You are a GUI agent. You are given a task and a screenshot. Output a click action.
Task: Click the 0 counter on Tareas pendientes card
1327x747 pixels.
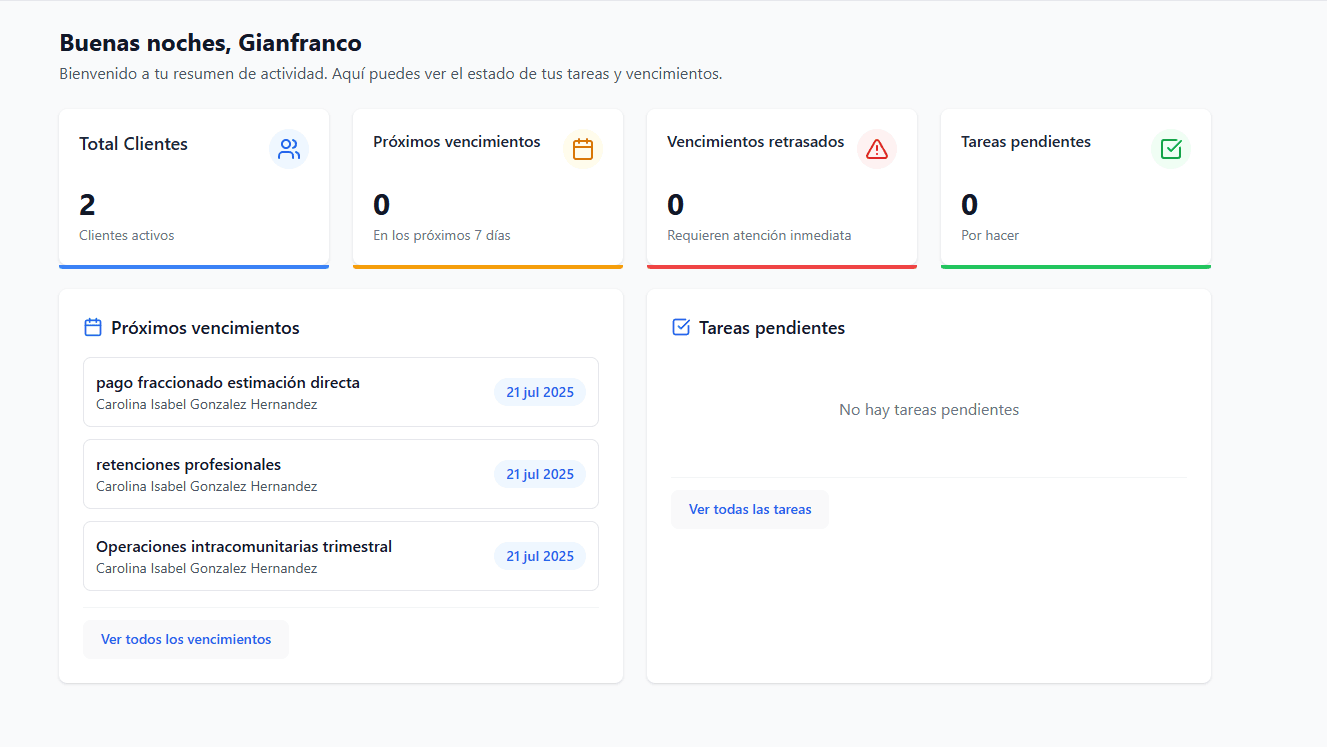tap(968, 204)
